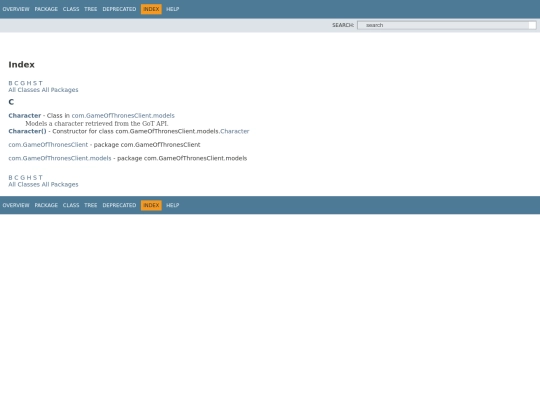Viewport: 540px width, 405px height.
Task: Follow Character link ending the constructor line
Action: pyautogui.click(x=235, y=131)
